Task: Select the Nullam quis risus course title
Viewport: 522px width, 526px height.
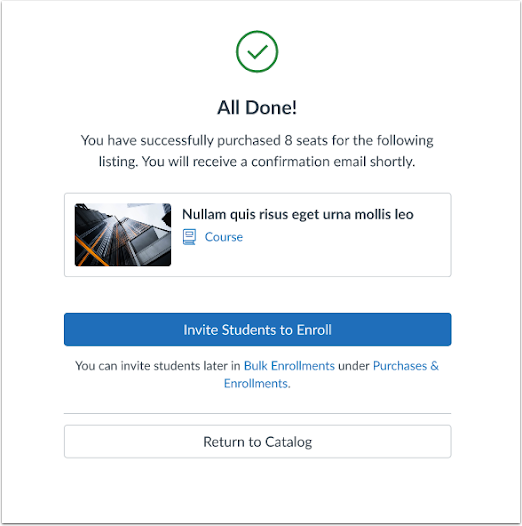Action: (x=298, y=214)
